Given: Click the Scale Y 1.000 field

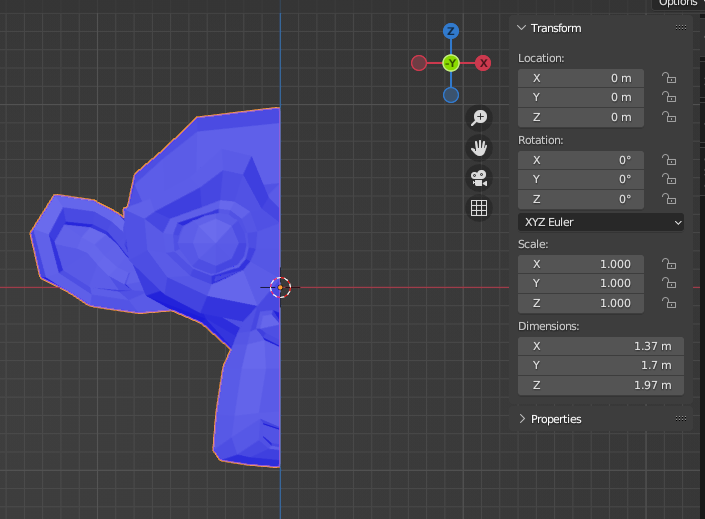Looking at the screenshot, I should click(x=581, y=283).
